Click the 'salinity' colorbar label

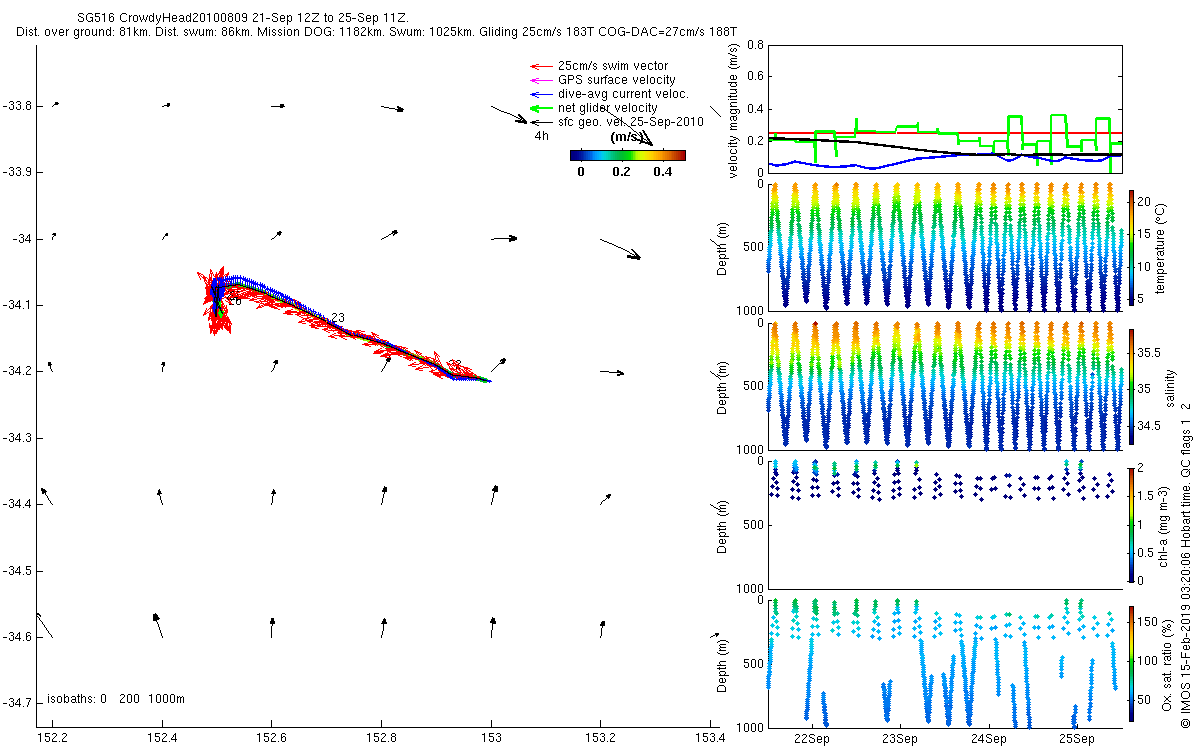[1169, 387]
